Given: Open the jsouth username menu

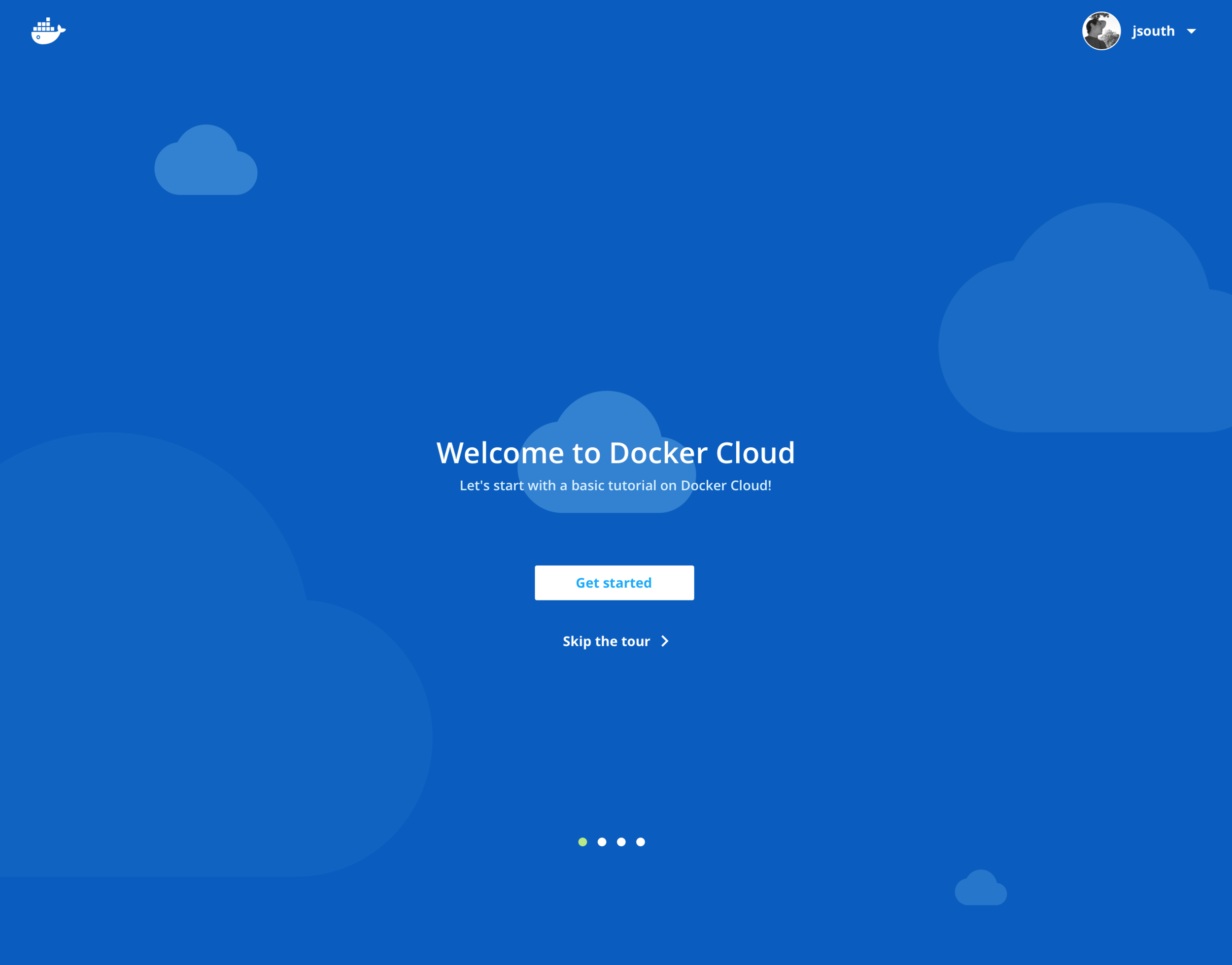Looking at the screenshot, I should click(1153, 31).
